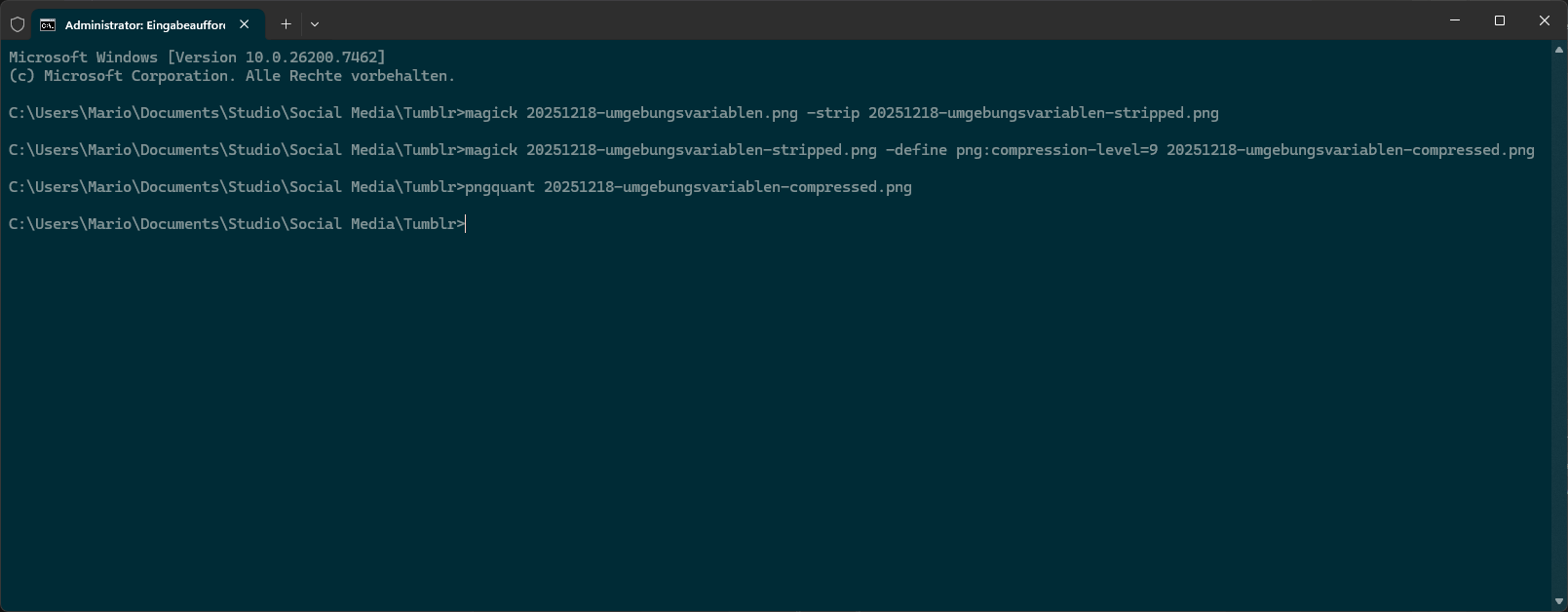Click the administrator shield icon
1568x612 pixels.
[17, 23]
